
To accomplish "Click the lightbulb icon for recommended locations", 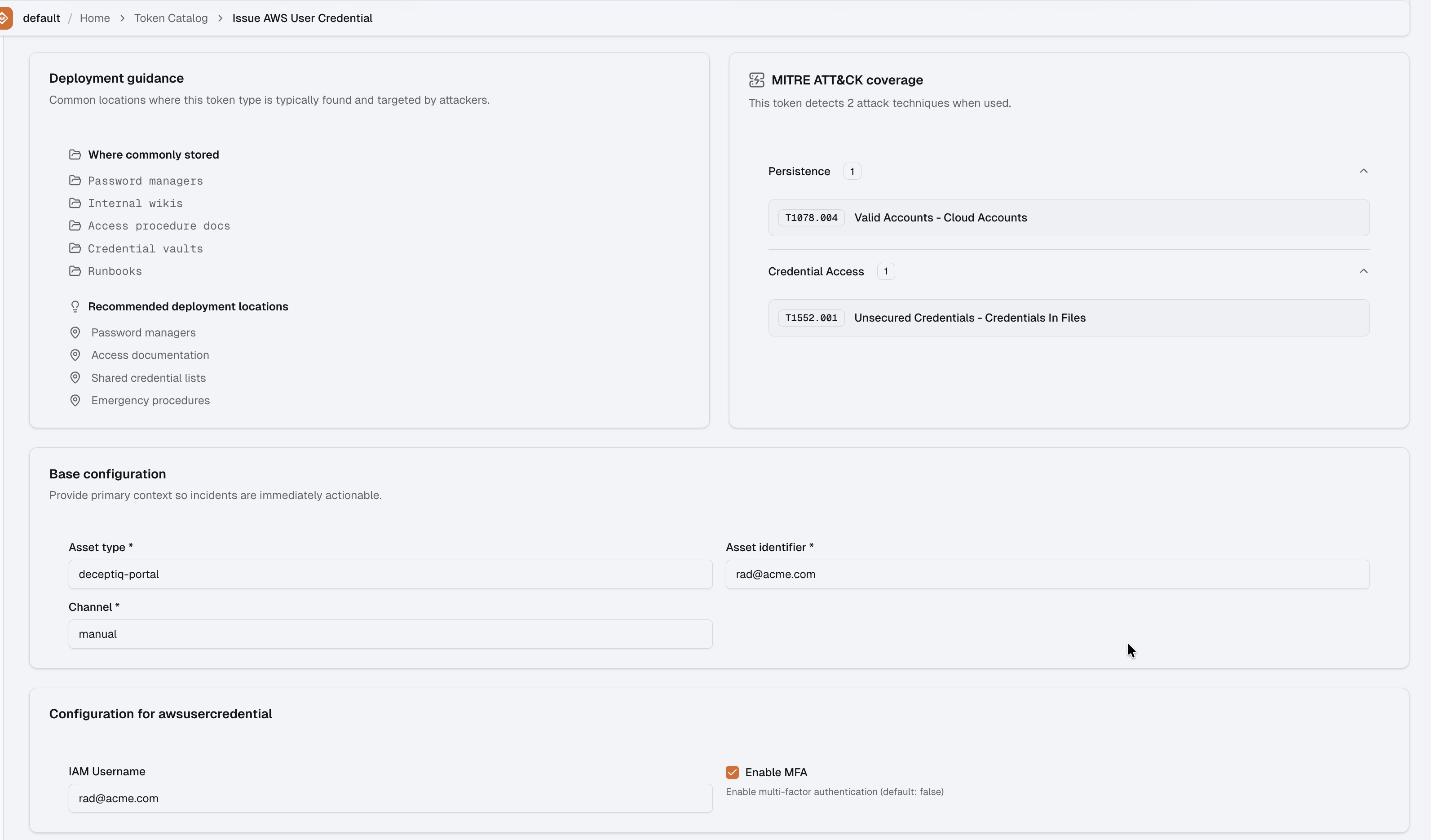I will (75, 307).
